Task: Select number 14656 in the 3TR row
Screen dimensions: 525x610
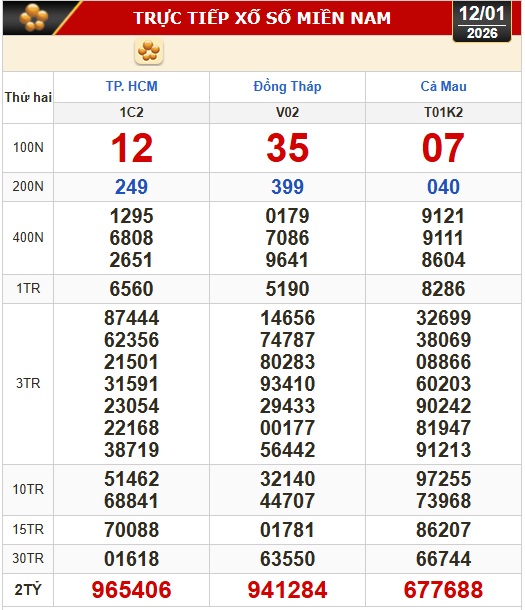Action: click(x=287, y=318)
